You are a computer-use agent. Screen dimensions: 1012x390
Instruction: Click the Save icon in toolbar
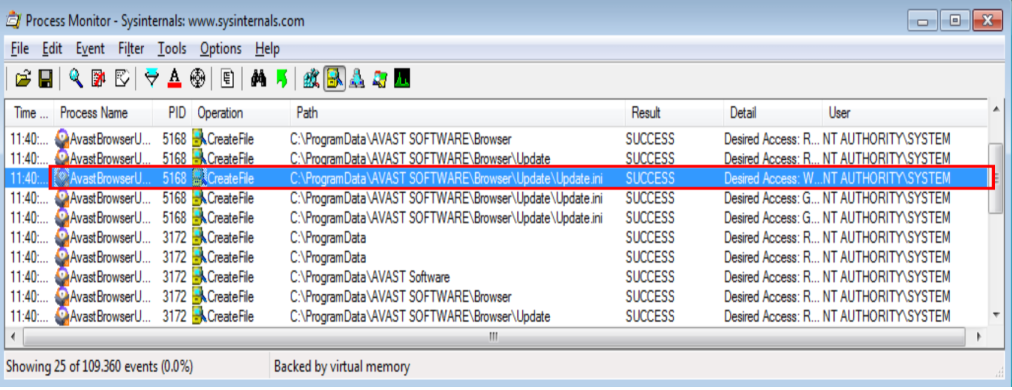pos(45,79)
